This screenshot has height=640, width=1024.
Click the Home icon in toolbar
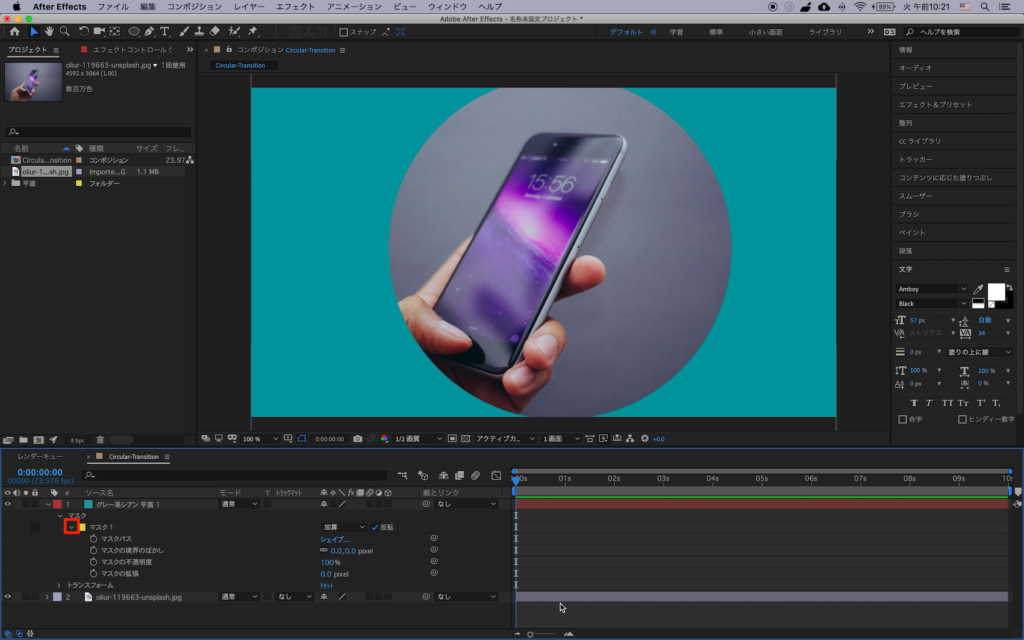pos(14,32)
